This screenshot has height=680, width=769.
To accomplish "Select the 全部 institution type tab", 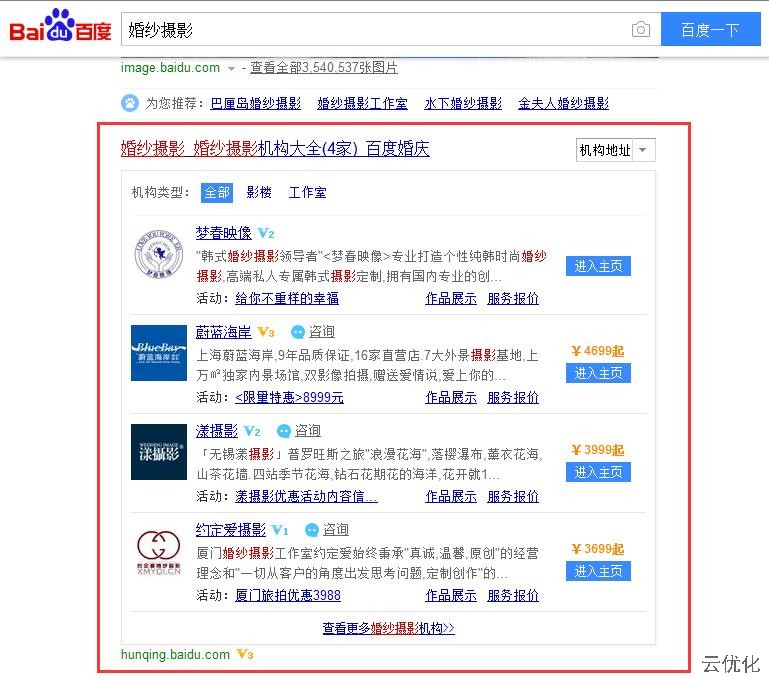I will click(x=216, y=192).
